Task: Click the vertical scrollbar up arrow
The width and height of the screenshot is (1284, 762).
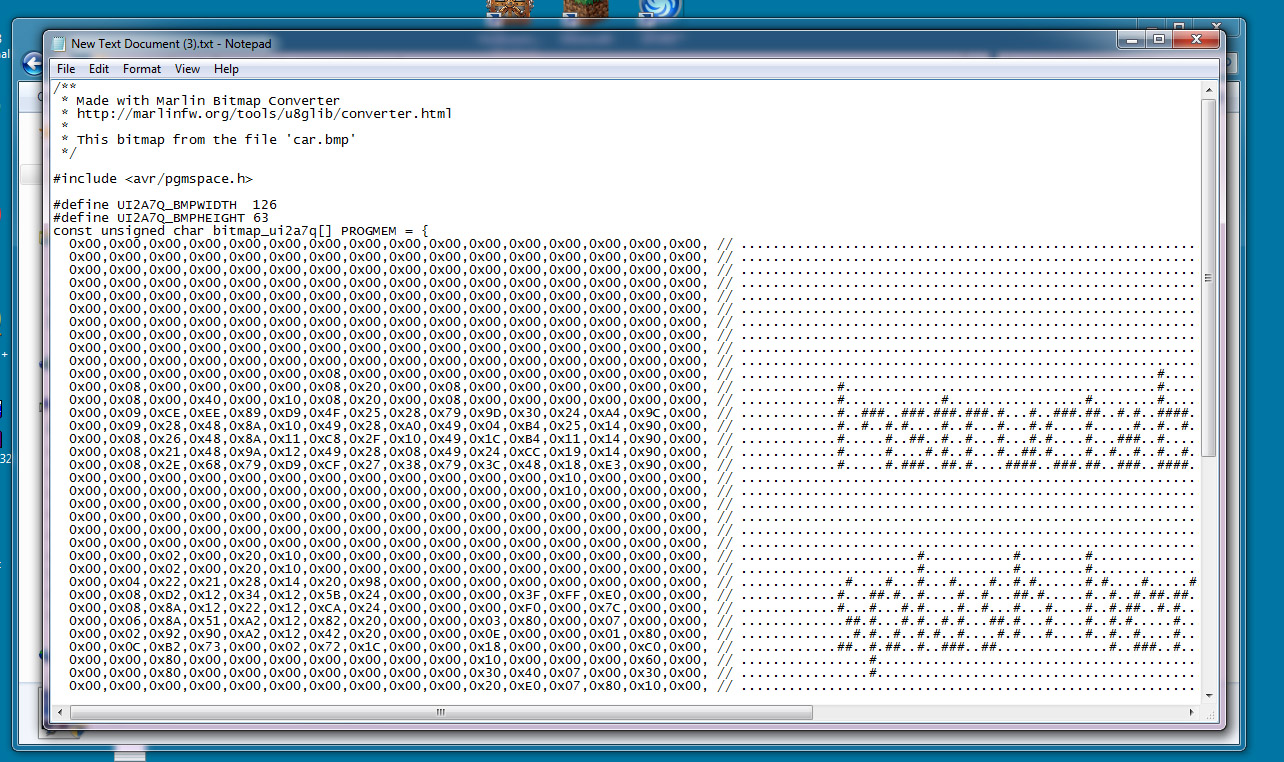Action: coord(1208,90)
